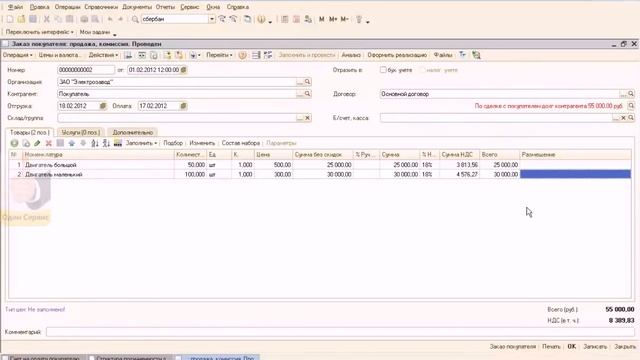Click the copy row icon in goods toolbar
The width and height of the screenshot is (640, 360).
coord(26,143)
